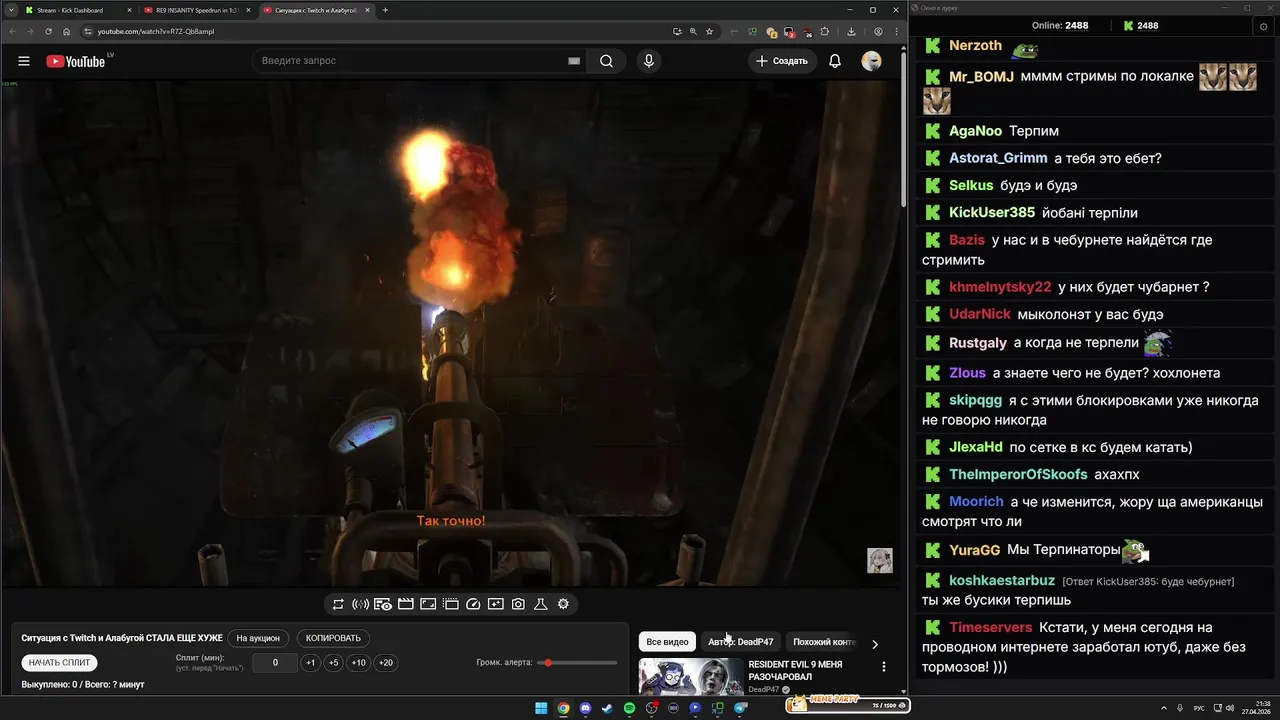Screen dimensions: 1280x720
Task: Click the split minutes input field
Action: click(x=275, y=663)
